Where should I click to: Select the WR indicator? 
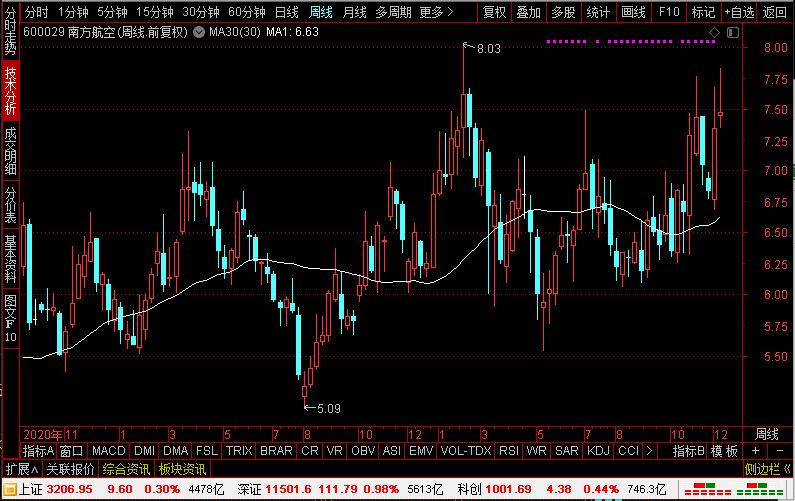[536, 451]
